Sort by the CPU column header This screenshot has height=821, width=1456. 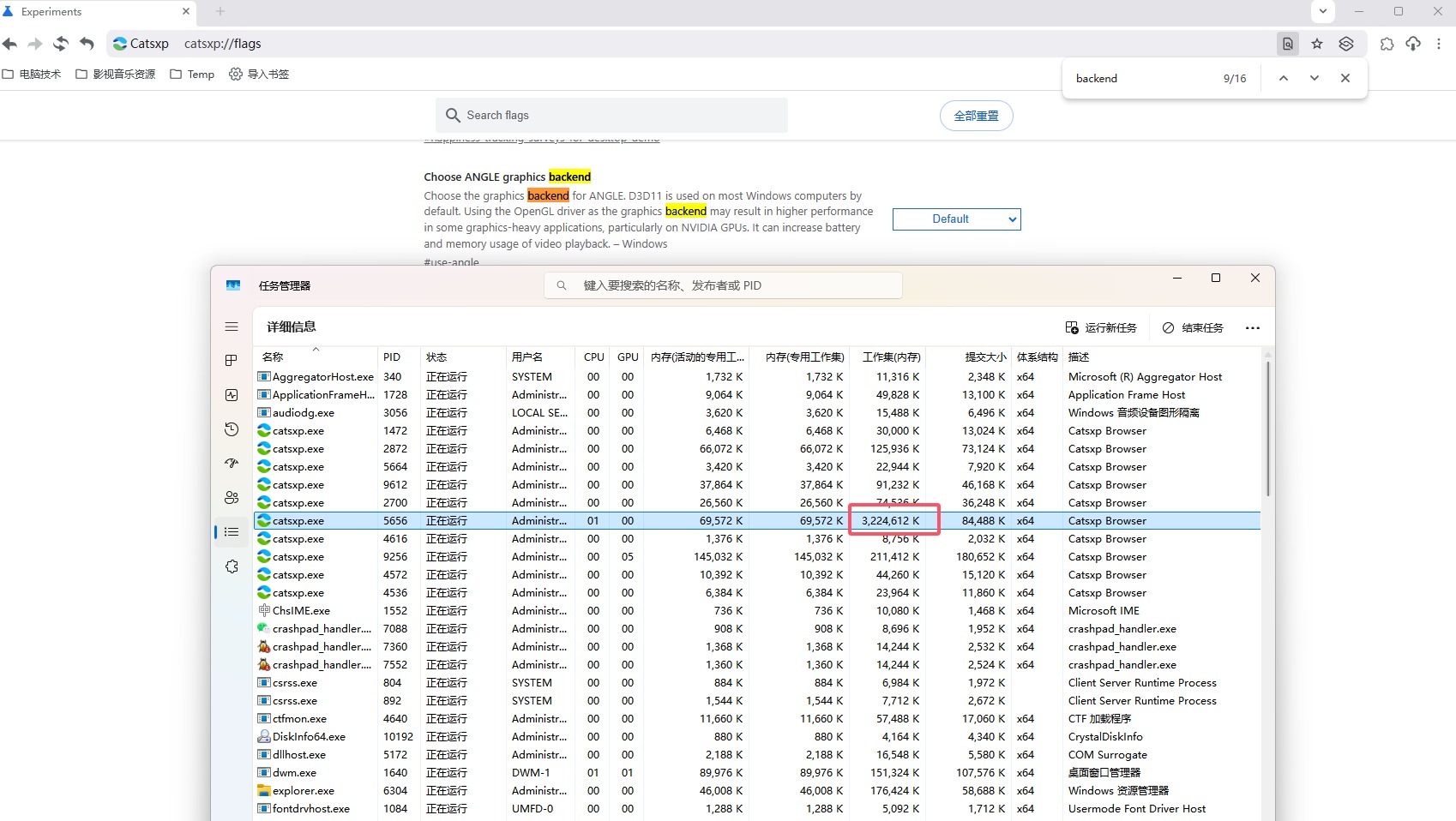coord(593,357)
